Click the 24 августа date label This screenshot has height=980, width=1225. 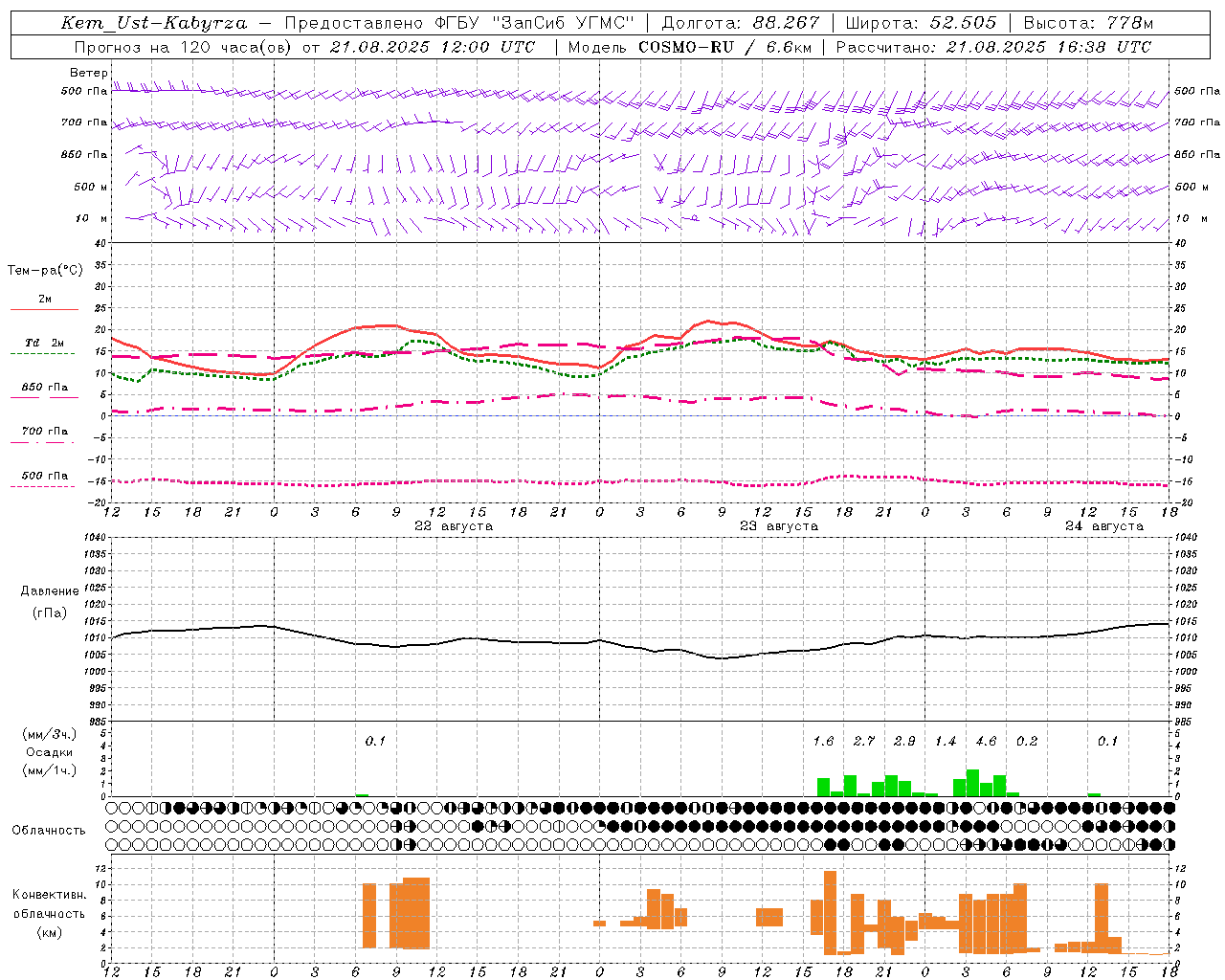click(x=1104, y=526)
